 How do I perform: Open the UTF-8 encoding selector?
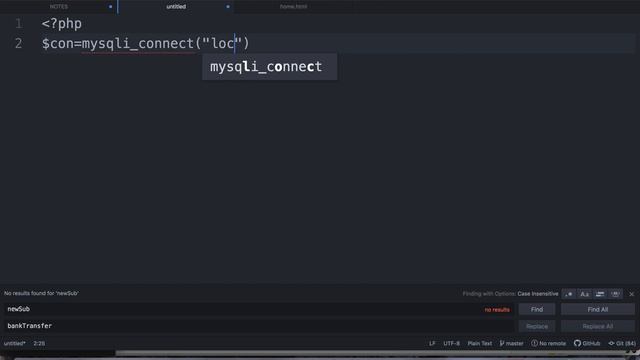click(451, 344)
